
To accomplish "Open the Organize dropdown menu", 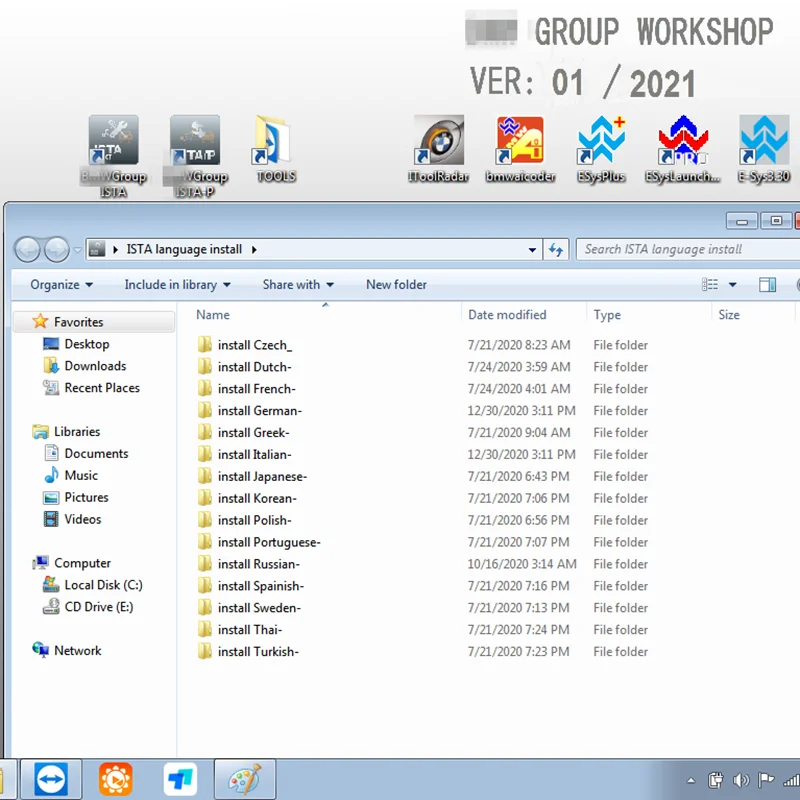I will (x=61, y=285).
